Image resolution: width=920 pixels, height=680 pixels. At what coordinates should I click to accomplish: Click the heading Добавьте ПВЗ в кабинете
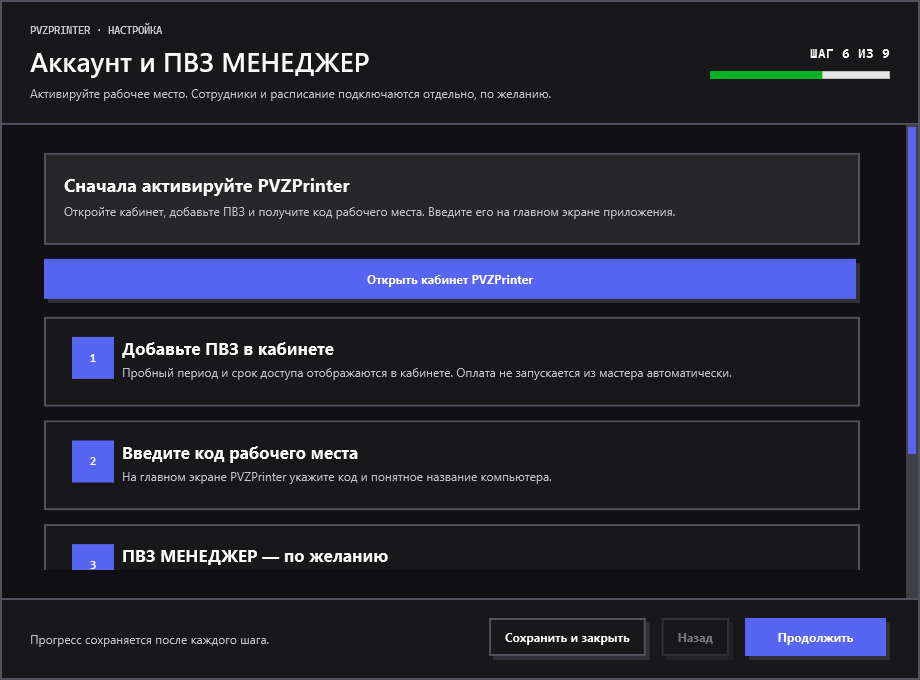[228, 349]
